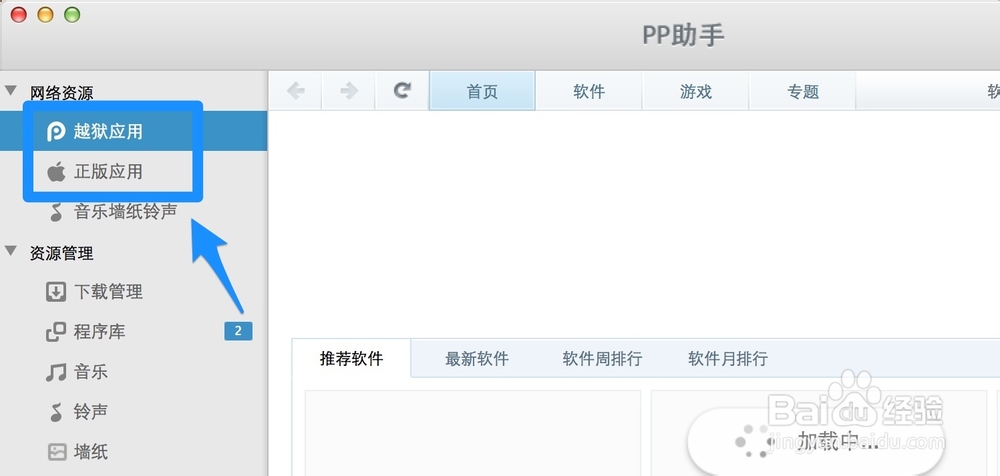Reload the page with refresh icon
This screenshot has width=1000, height=476.
[x=402, y=91]
